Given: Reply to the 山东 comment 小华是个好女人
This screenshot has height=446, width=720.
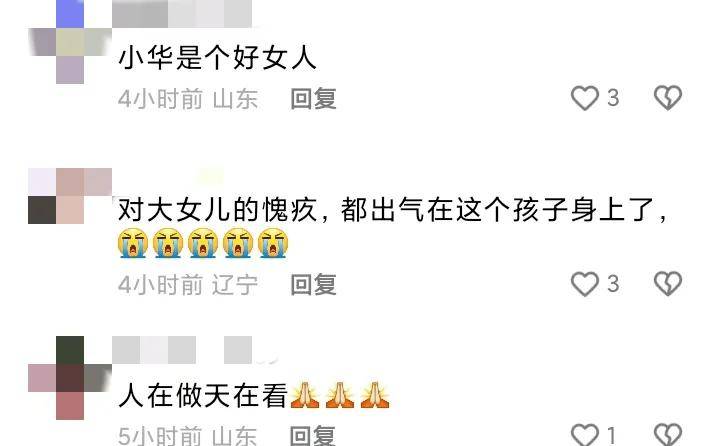Looking at the screenshot, I should click(x=314, y=98).
